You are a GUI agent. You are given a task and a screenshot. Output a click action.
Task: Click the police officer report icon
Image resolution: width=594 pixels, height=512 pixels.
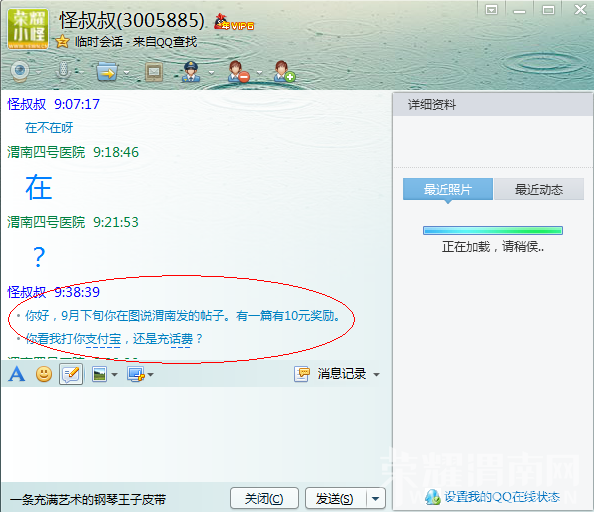point(191,72)
